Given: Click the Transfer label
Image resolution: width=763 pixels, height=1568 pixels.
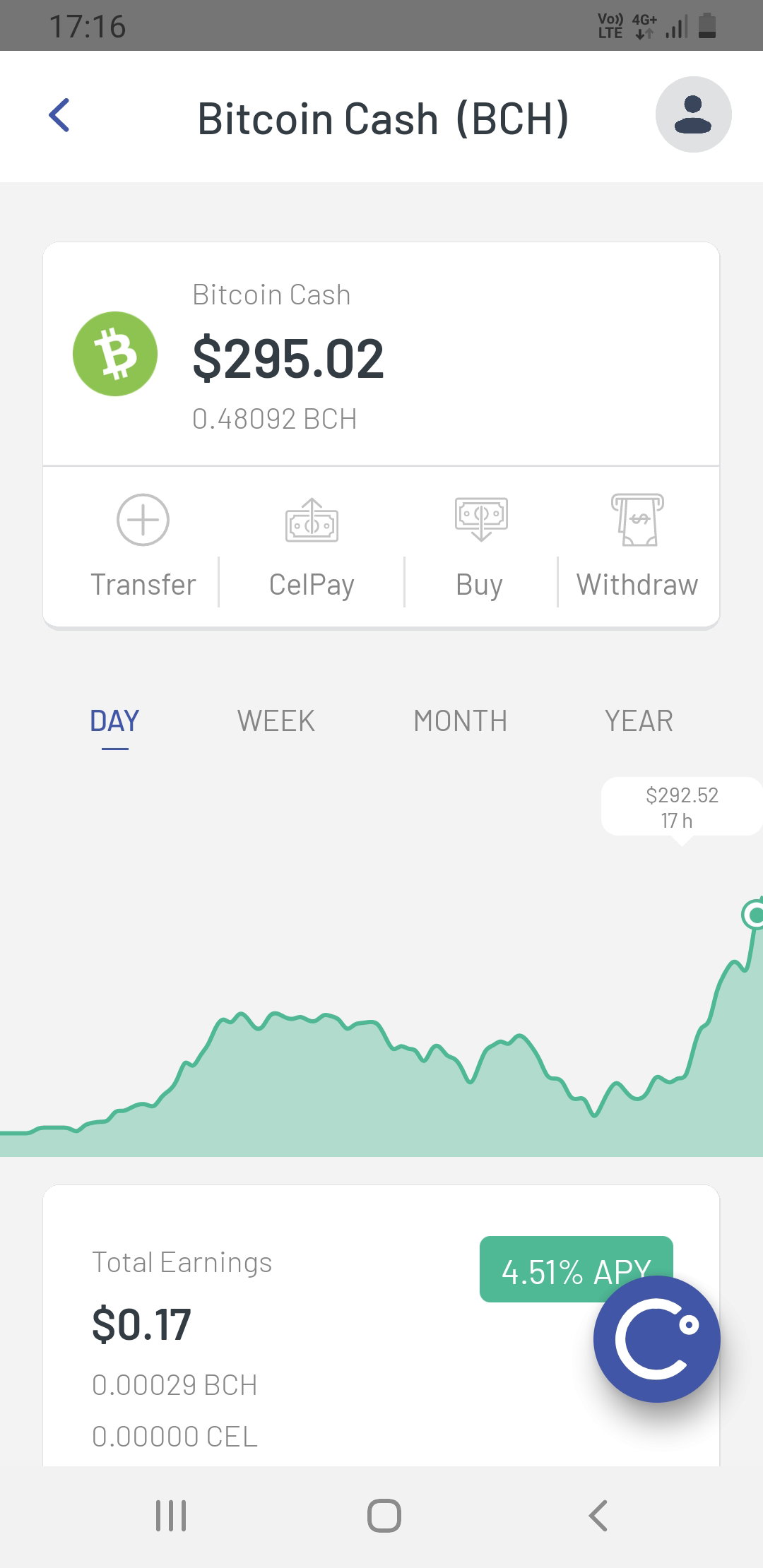Looking at the screenshot, I should (143, 585).
